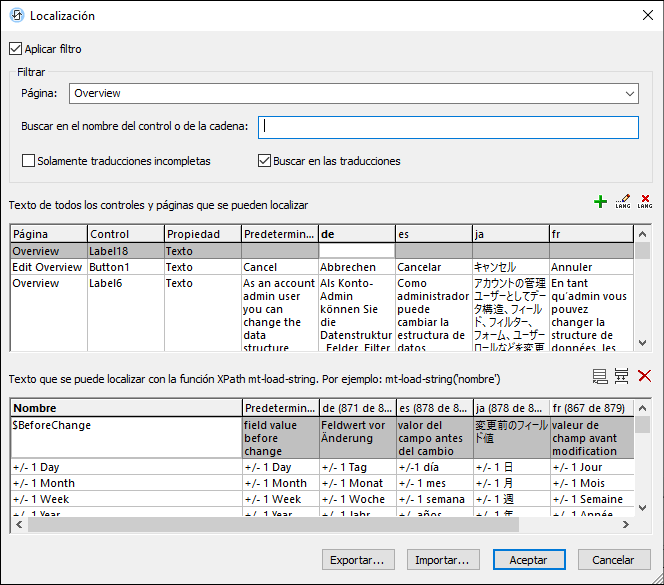This screenshot has width=664, height=585.
Task: Select the Nombre column header
Action: point(126,408)
